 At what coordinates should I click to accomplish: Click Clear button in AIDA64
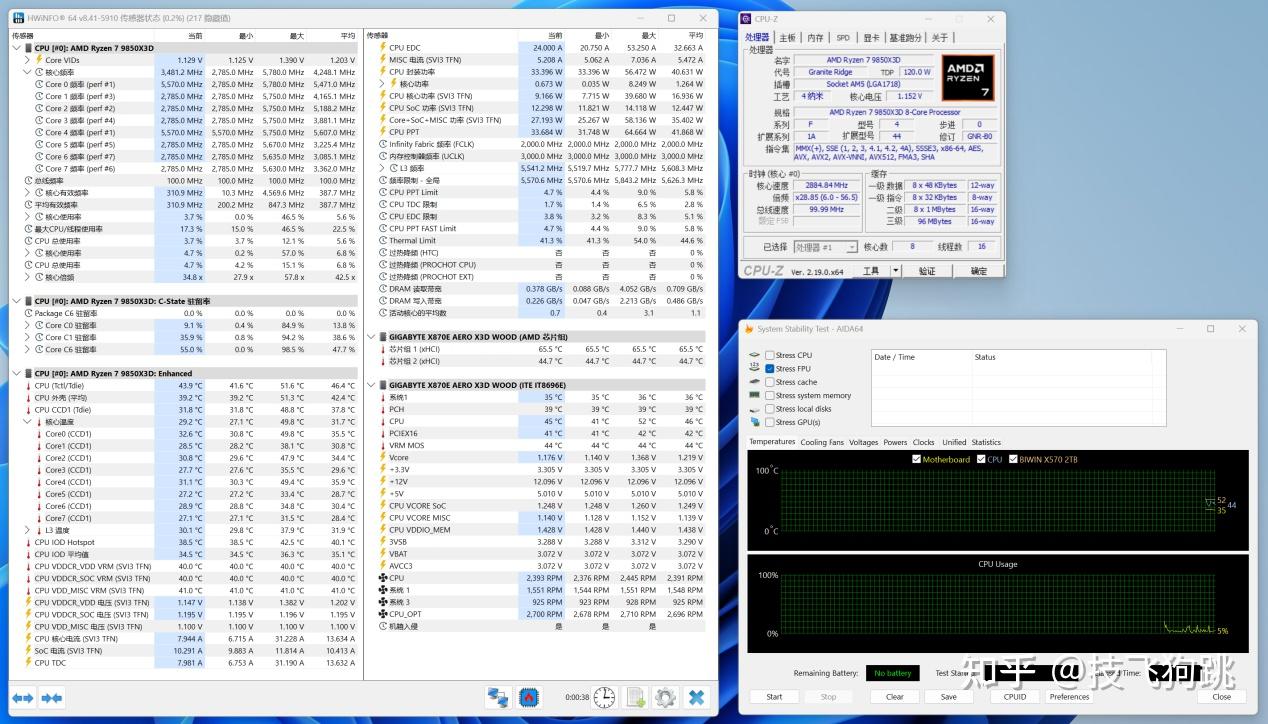pyautogui.click(x=895, y=697)
